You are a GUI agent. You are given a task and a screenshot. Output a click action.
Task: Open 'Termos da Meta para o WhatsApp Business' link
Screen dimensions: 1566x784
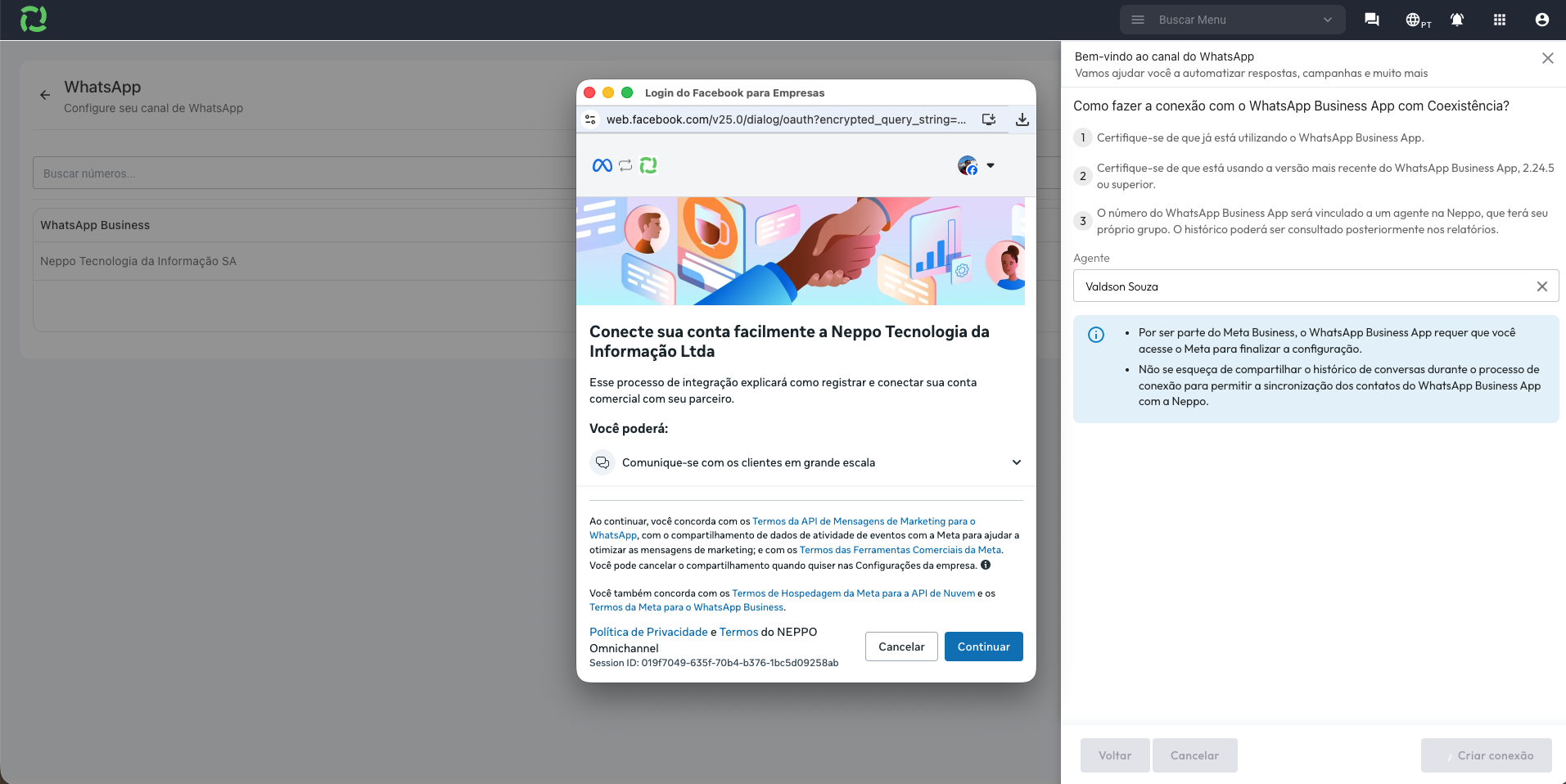pos(686,607)
